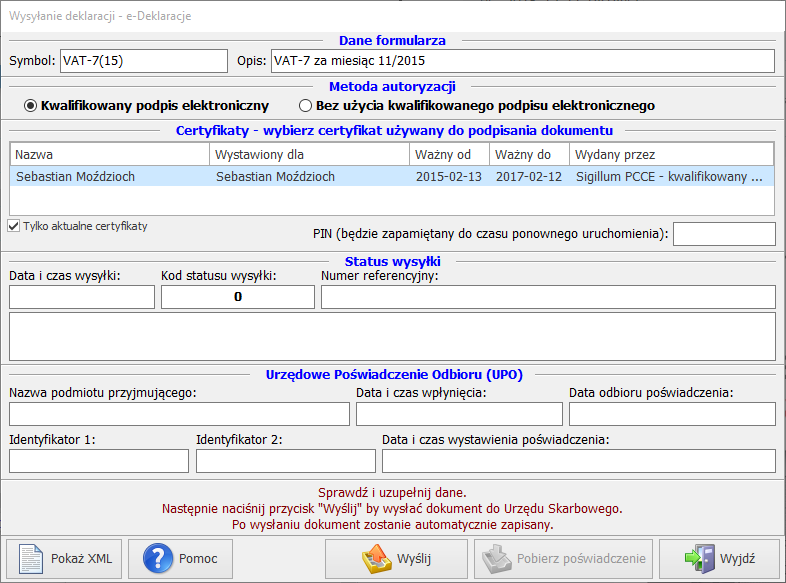Click valid-from date 2015-02-13

449,176
